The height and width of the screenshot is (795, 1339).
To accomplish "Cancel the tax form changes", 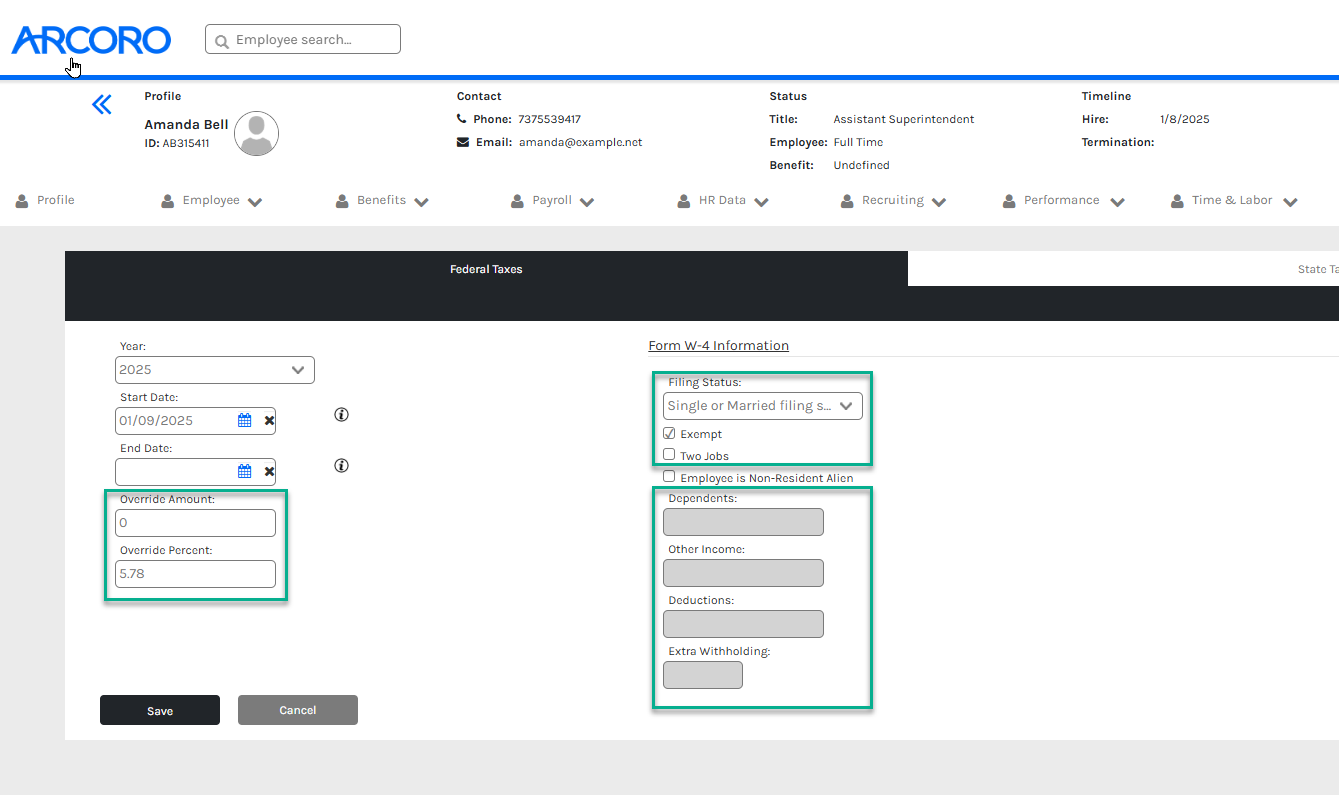I will tap(298, 710).
